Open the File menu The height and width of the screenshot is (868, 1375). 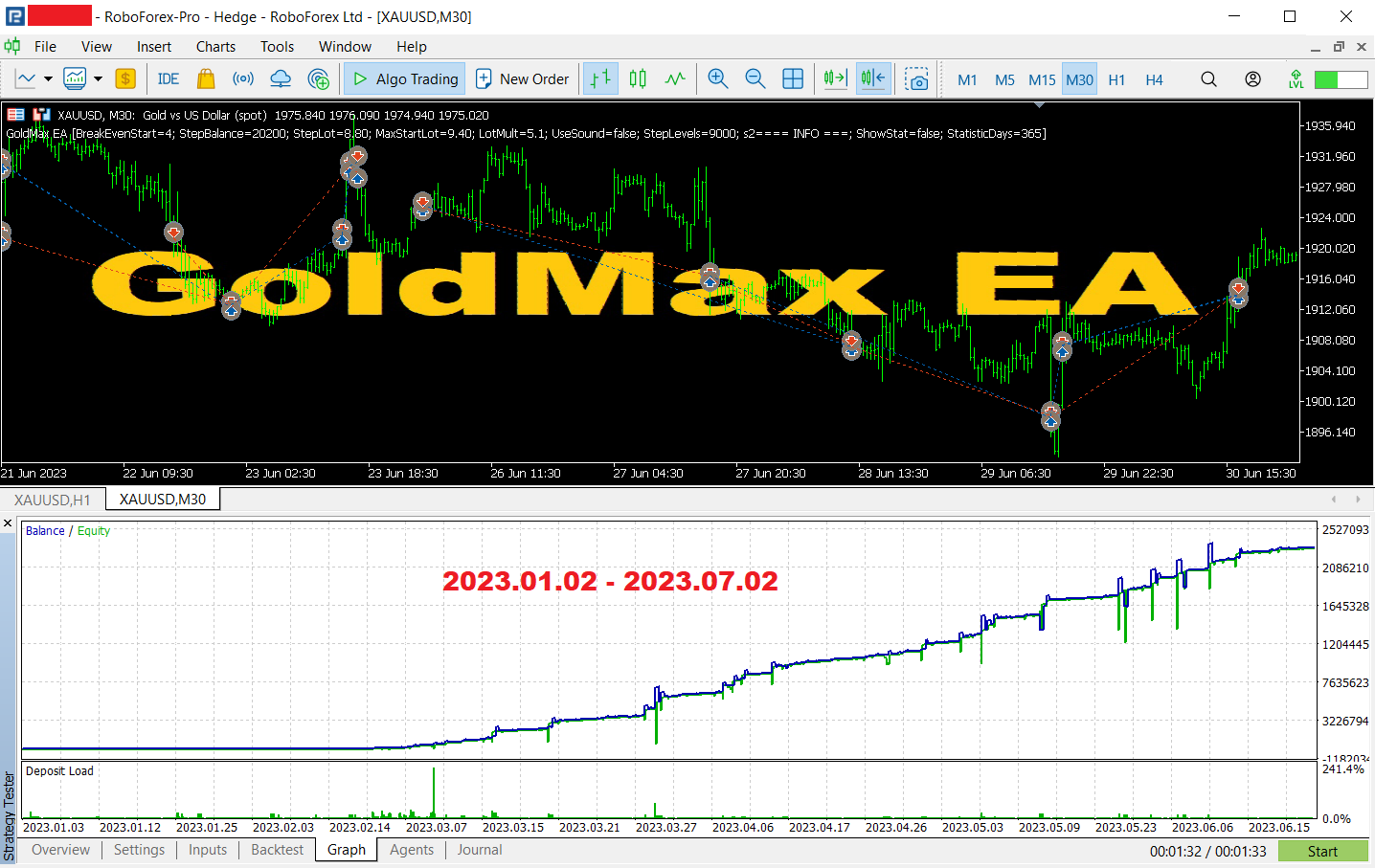45,47
